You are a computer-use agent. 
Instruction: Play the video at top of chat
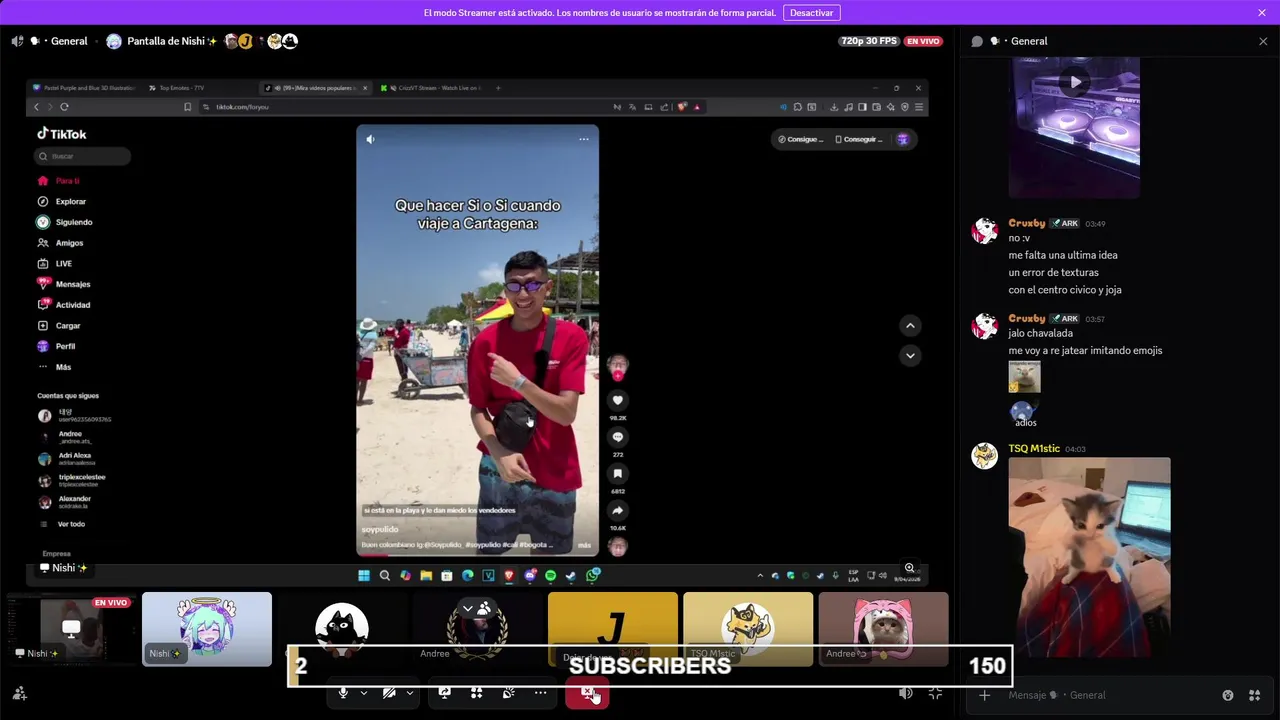(x=1074, y=82)
